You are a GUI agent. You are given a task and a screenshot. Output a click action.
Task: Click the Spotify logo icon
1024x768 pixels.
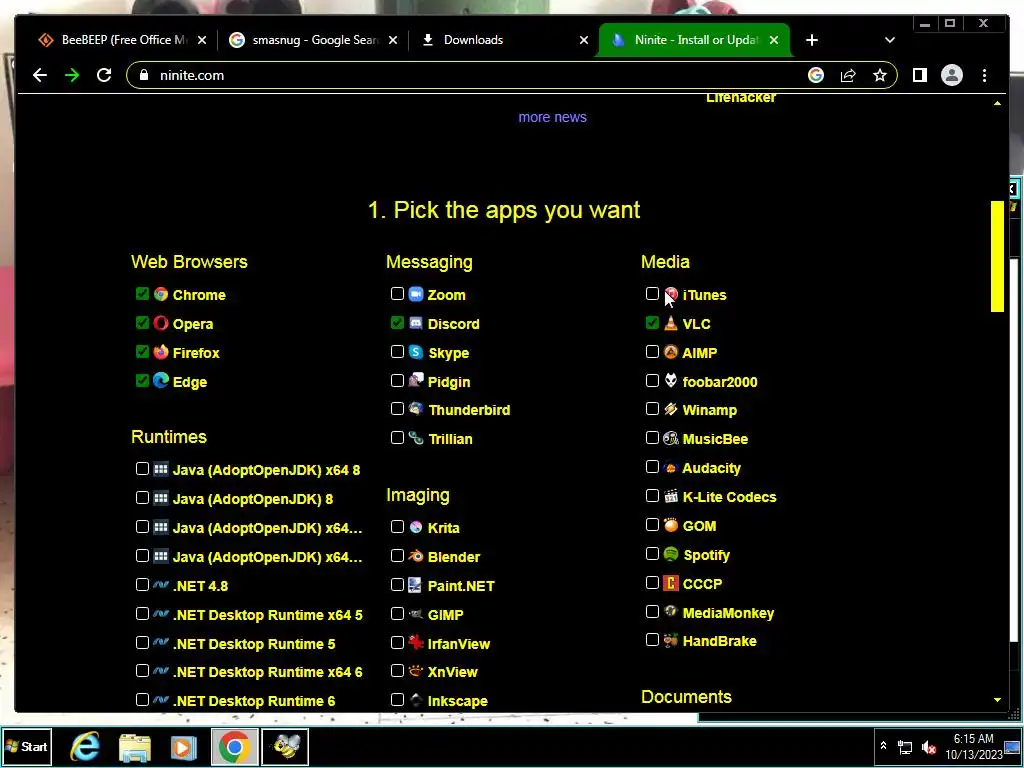pos(671,554)
